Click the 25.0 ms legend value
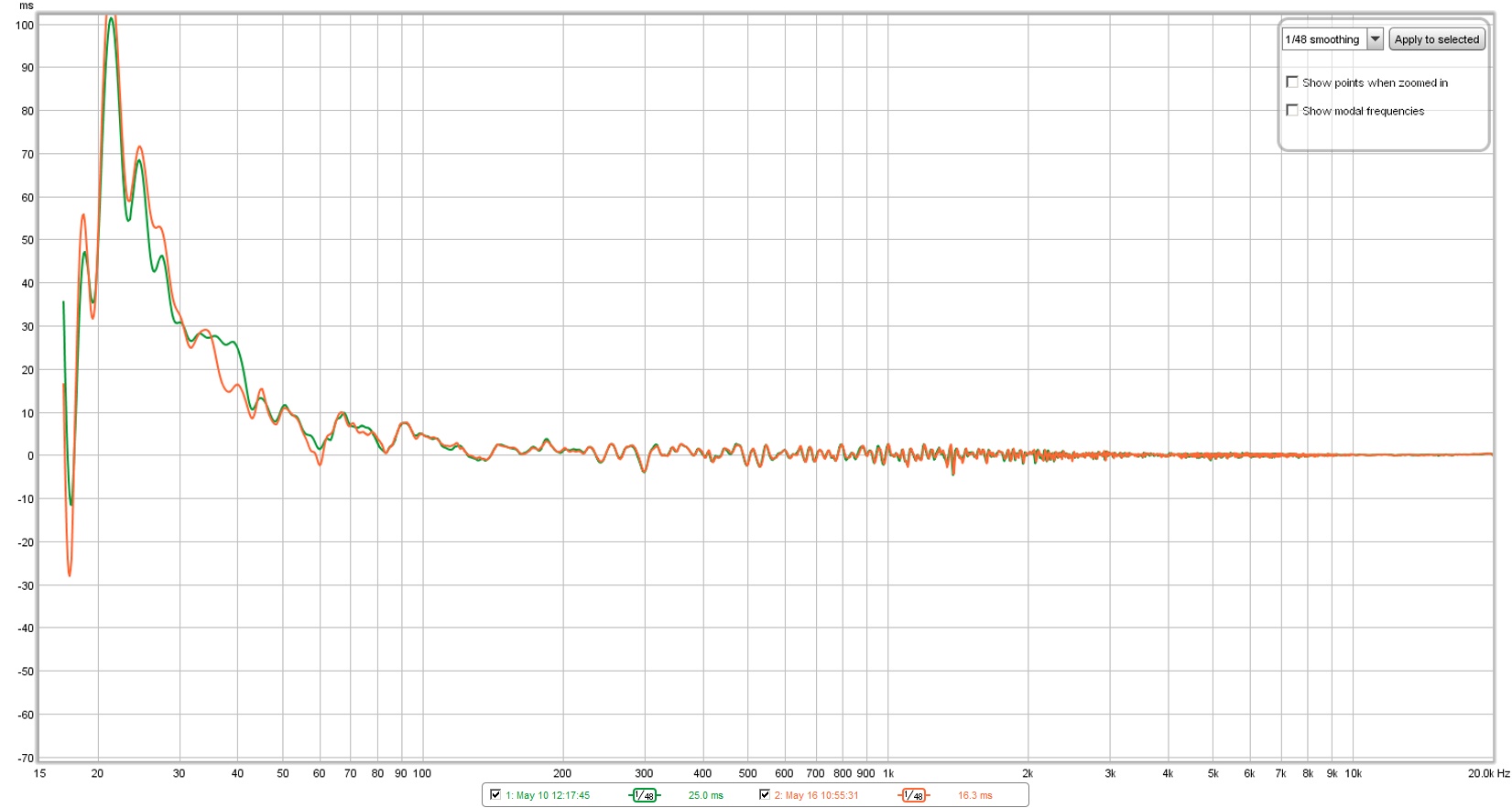The height and width of the screenshot is (808, 1512). [x=705, y=795]
